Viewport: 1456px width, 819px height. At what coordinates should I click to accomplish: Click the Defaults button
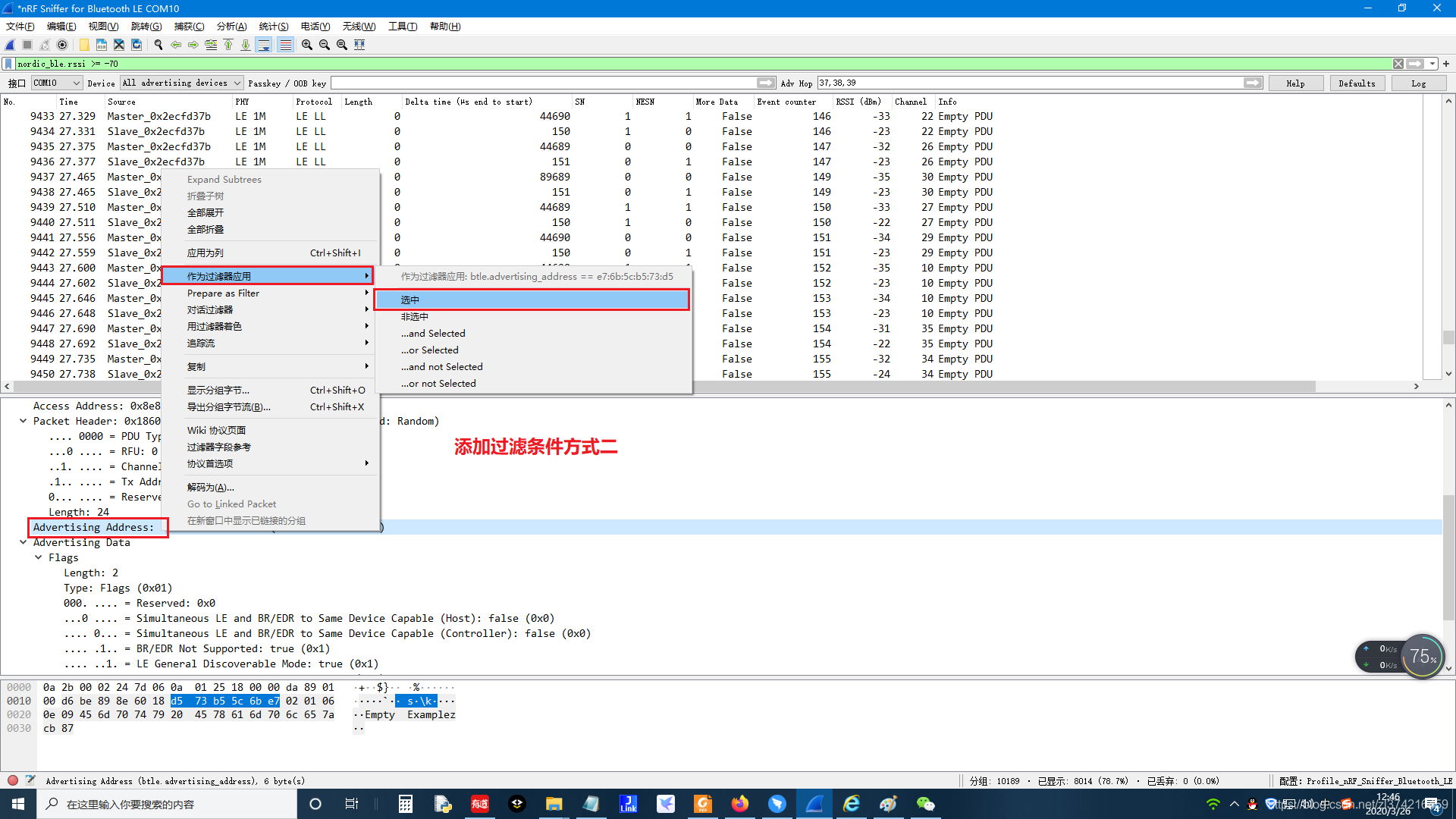[1356, 83]
